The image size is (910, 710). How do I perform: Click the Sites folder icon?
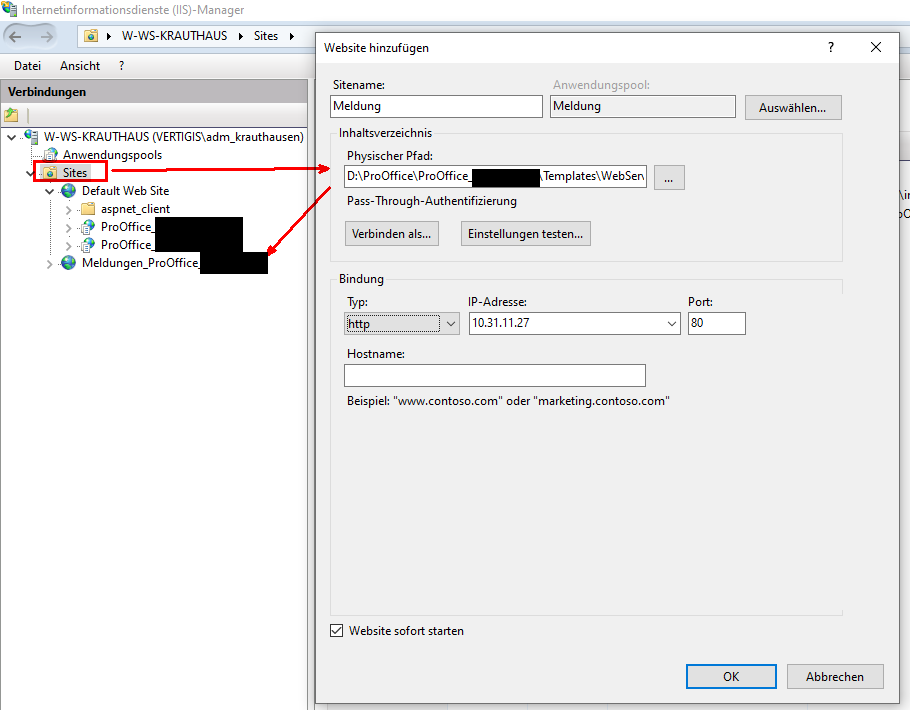[x=50, y=172]
